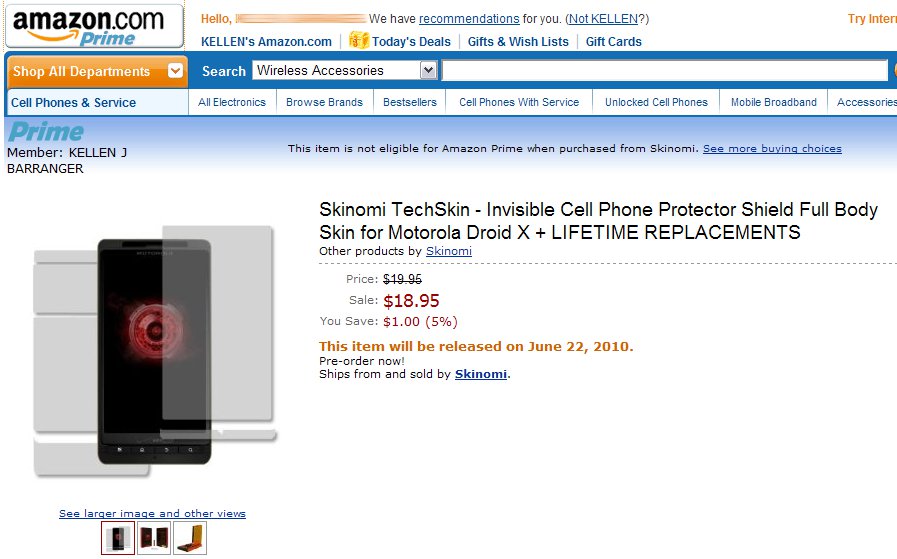The width and height of the screenshot is (897, 559).
Task: Click the blue Prime member logo
Action: [x=46, y=132]
